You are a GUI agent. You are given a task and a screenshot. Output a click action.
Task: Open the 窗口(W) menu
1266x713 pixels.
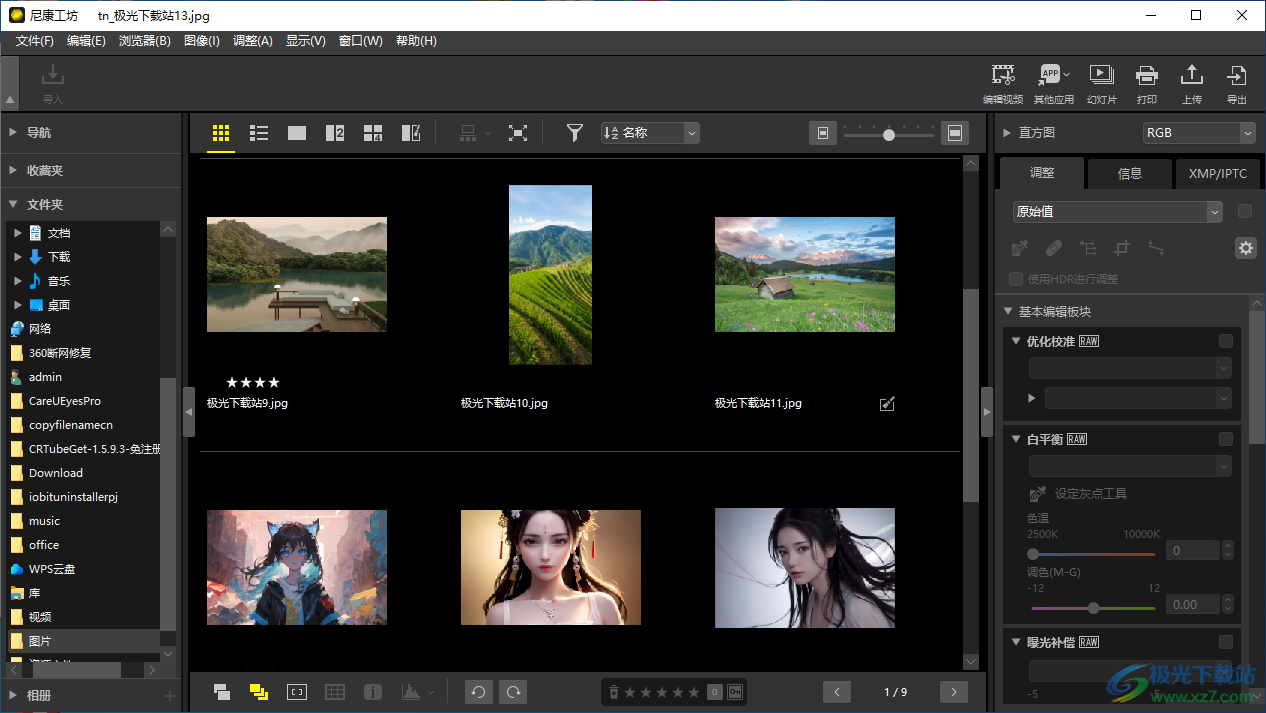(361, 41)
